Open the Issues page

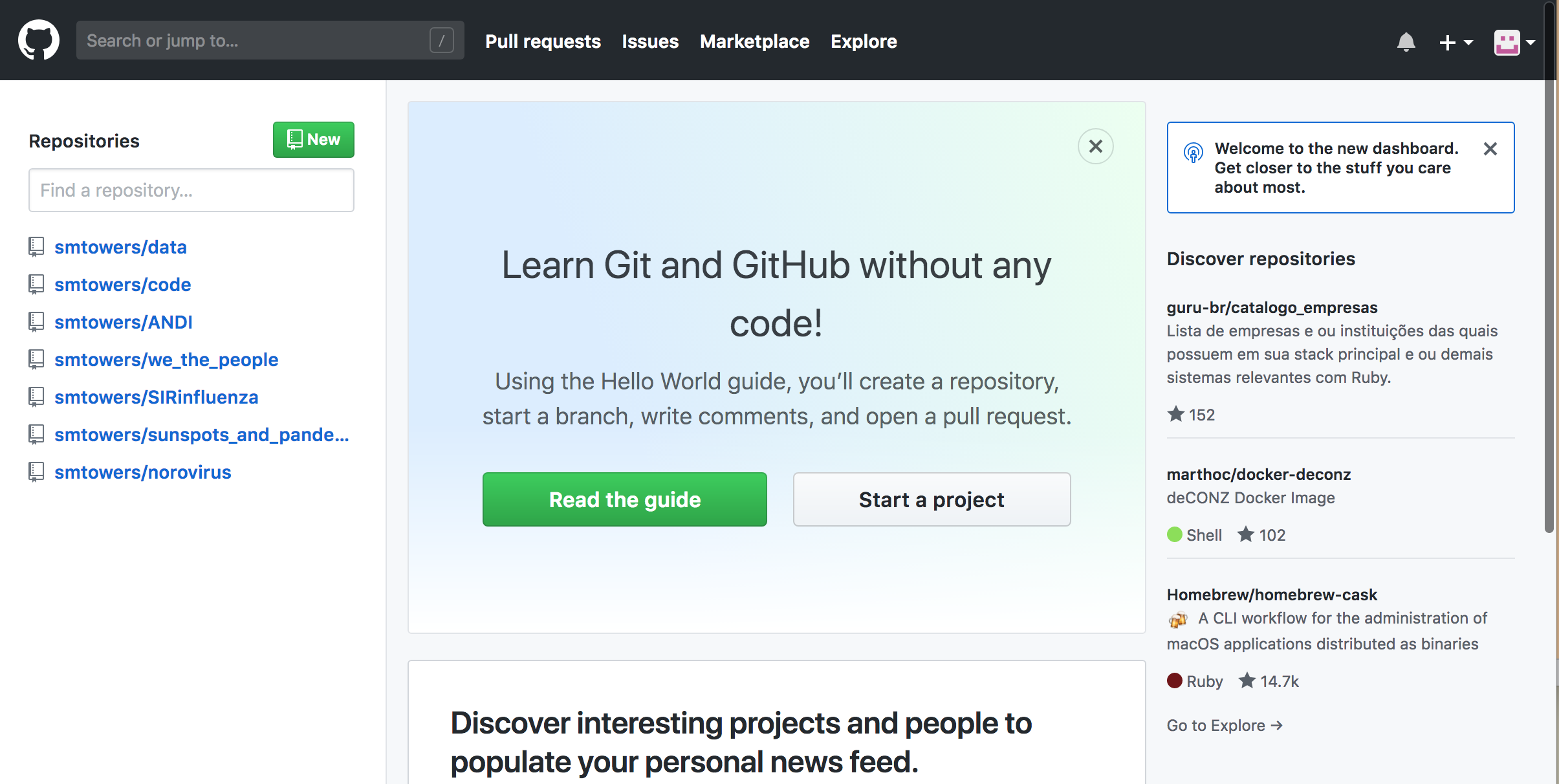(x=650, y=41)
